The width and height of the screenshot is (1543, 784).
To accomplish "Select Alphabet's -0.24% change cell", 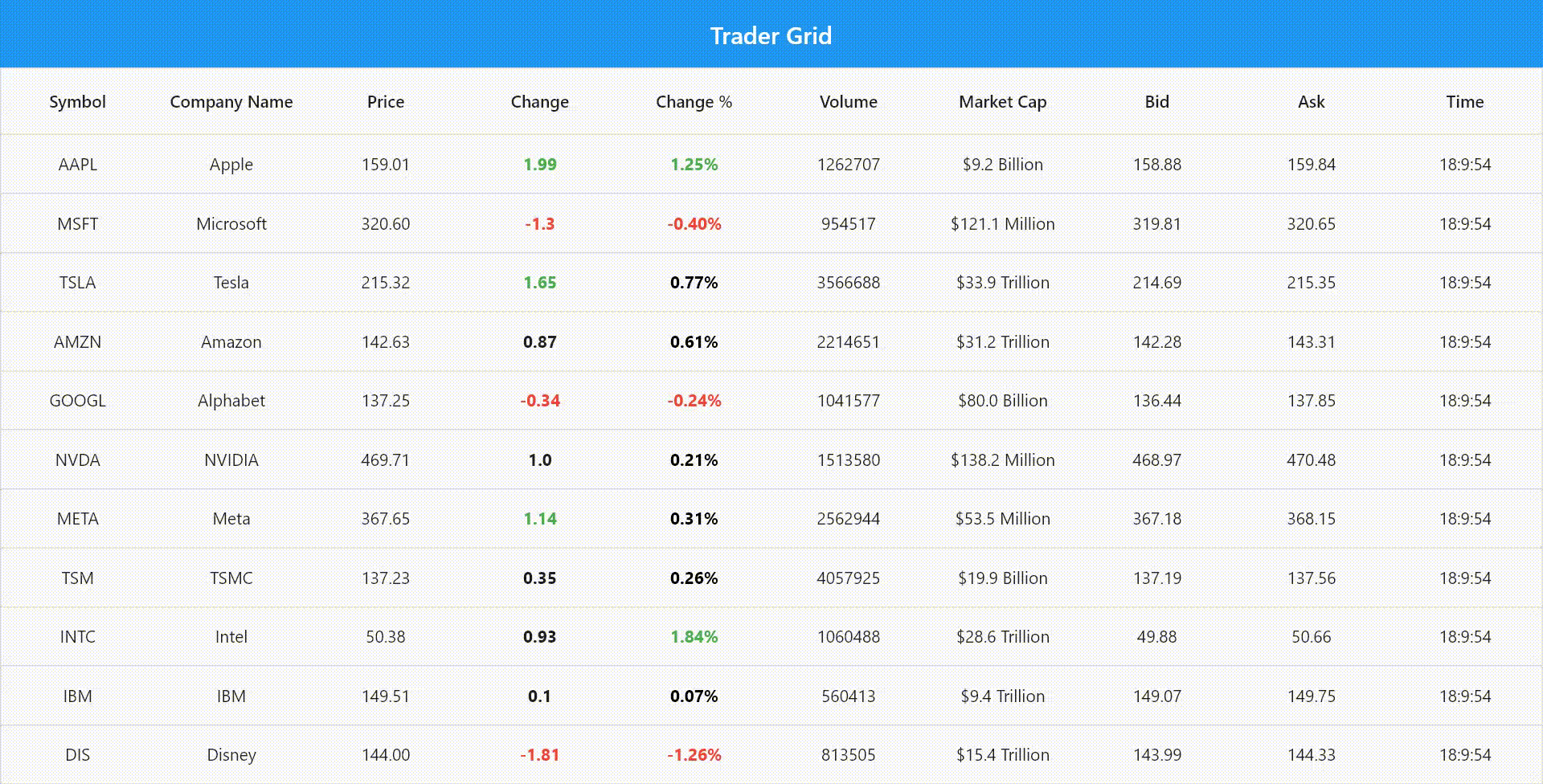I will (694, 401).
